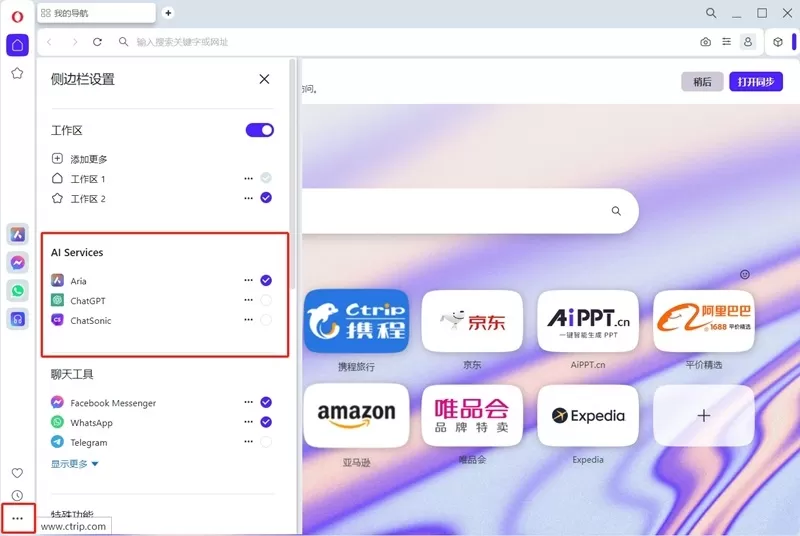Image resolution: width=800 pixels, height=536 pixels.
Task: Switch to the 我的导航 tab
Action: click(x=96, y=13)
